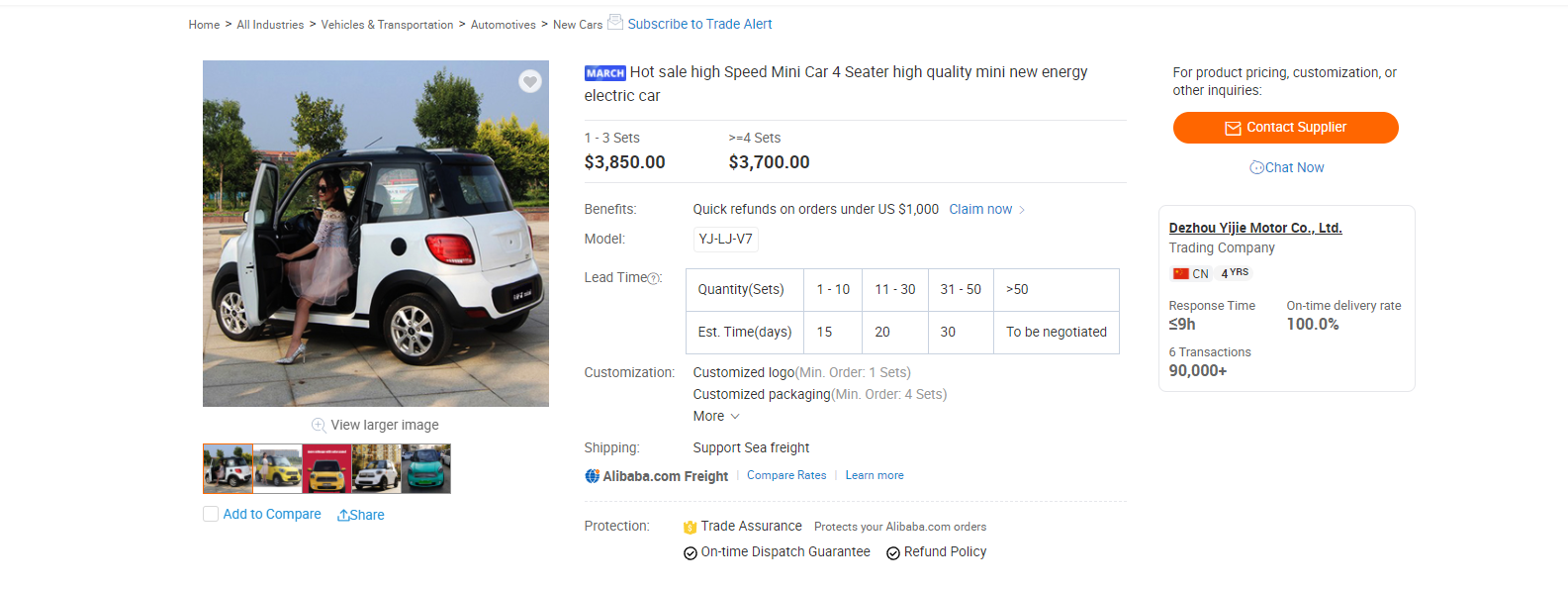Click the heart favorite icon on product image

(x=530, y=81)
